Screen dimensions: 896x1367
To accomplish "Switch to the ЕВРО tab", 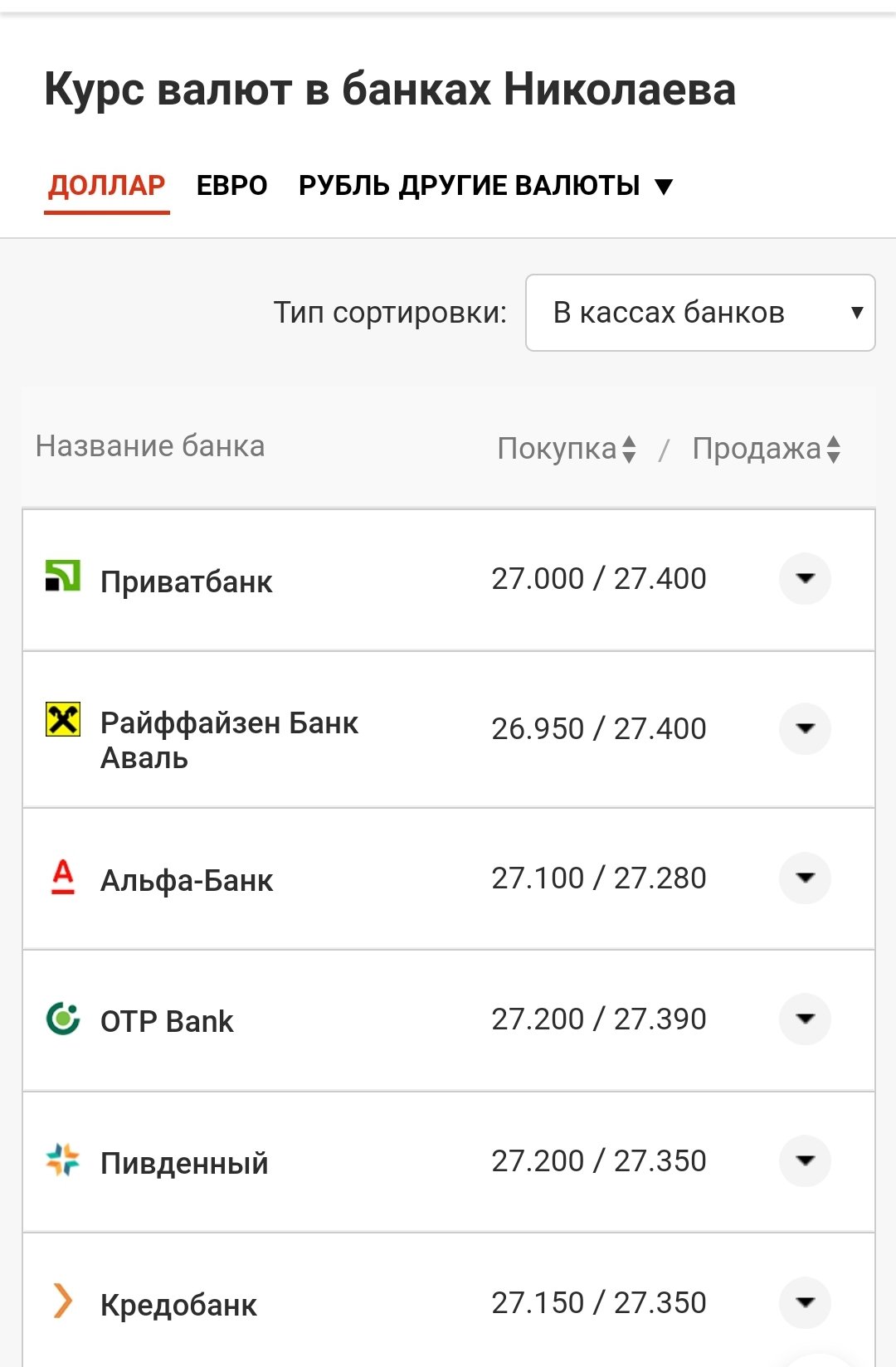I will tap(231, 186).
